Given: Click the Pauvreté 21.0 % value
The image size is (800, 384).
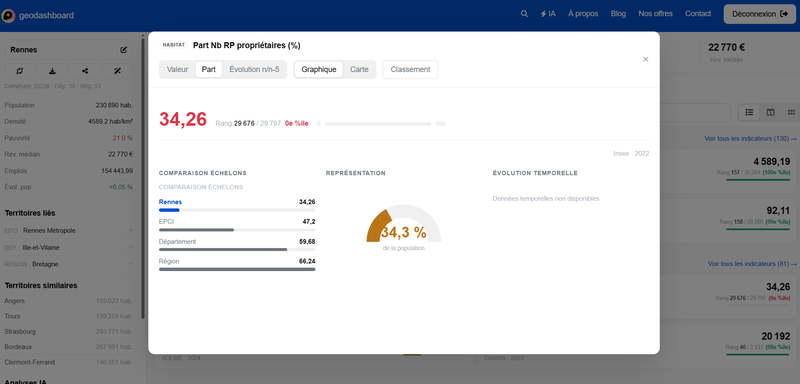Looking at the screenshot, I should (123, 138).
